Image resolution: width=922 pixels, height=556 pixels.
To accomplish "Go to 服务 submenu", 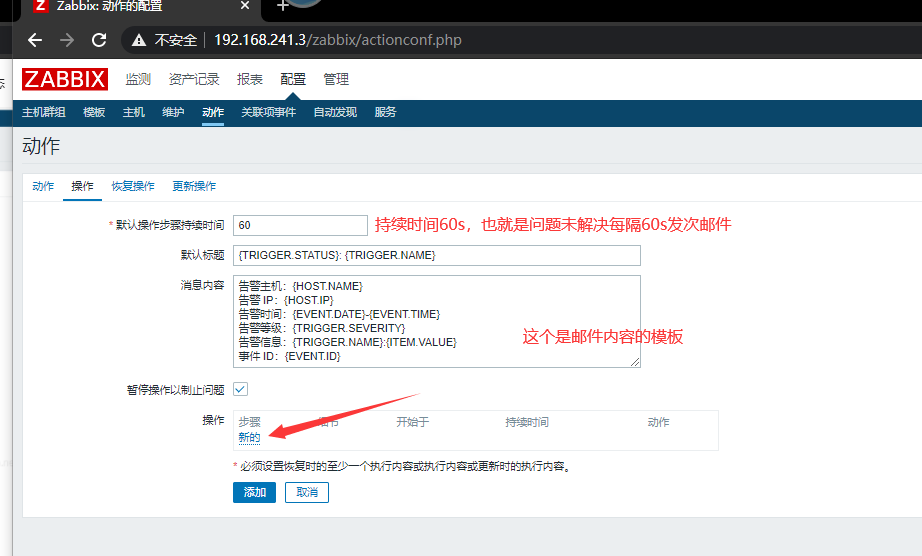I will pos(386,112).
